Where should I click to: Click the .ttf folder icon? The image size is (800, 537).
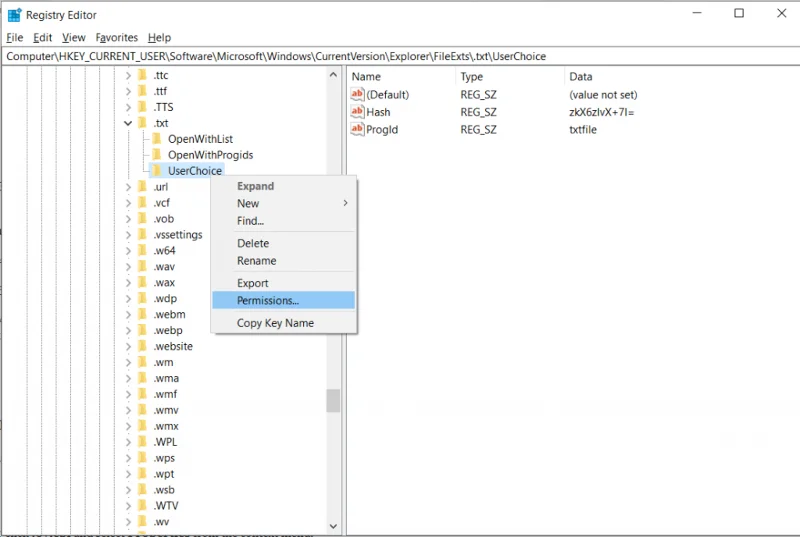click(x=143, y=91)
